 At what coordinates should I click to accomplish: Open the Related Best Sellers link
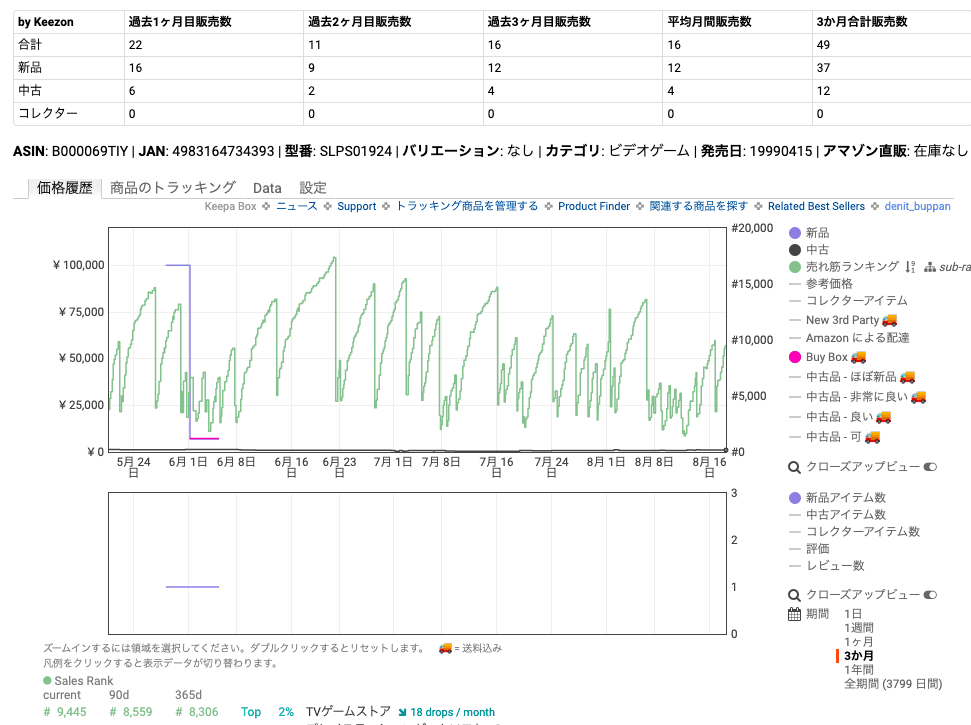pyautogui.click(x=816, y=206)
